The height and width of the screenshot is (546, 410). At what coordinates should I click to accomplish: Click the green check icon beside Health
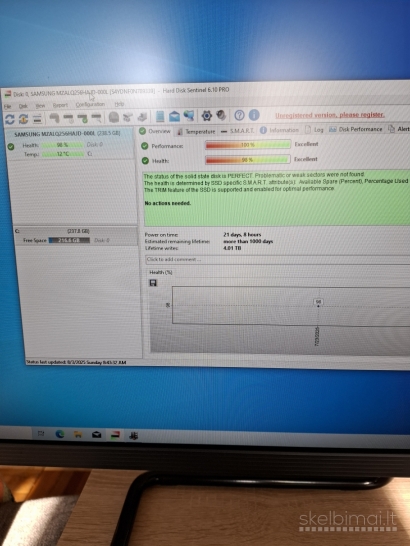pos(145,161)
